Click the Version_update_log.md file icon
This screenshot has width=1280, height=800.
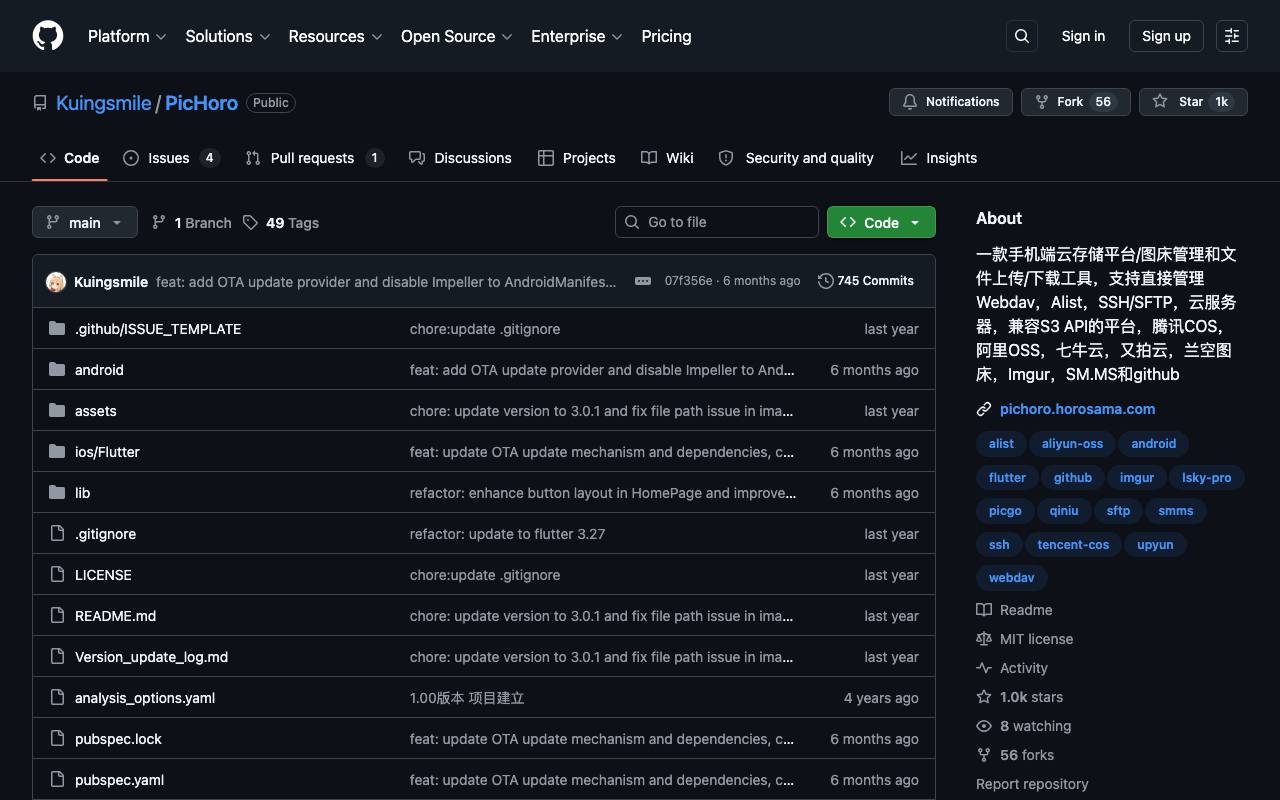[x=57, y=656]
